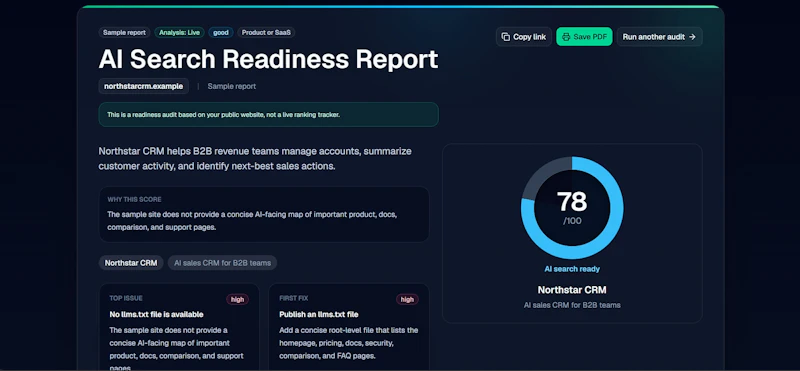
Task: Select the Northstar CRM chip
Action: click(131, 263)
